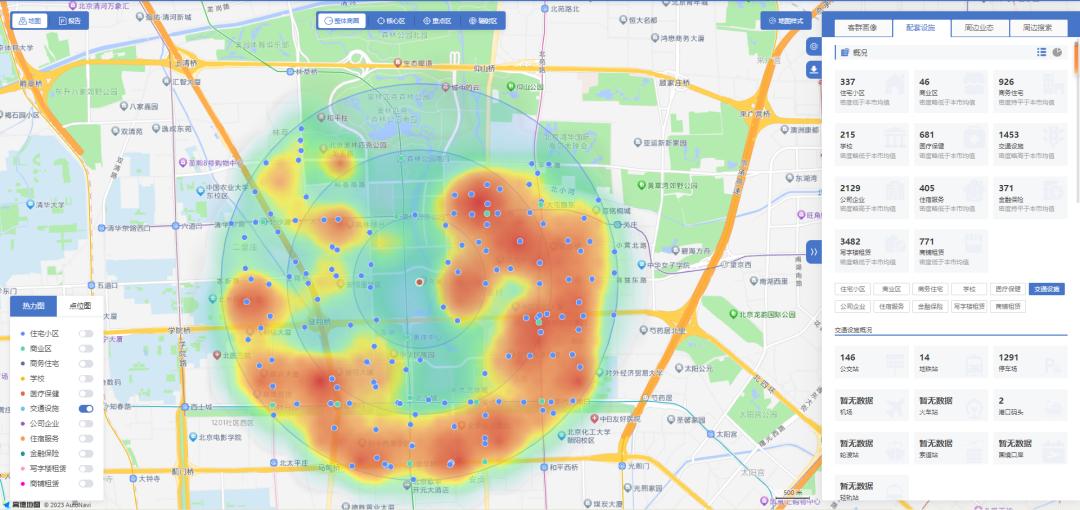The width and height of the screenshot is (1080, 510).
Task: Click the 215 学校 overview card
Action: (x=871, y=145)
